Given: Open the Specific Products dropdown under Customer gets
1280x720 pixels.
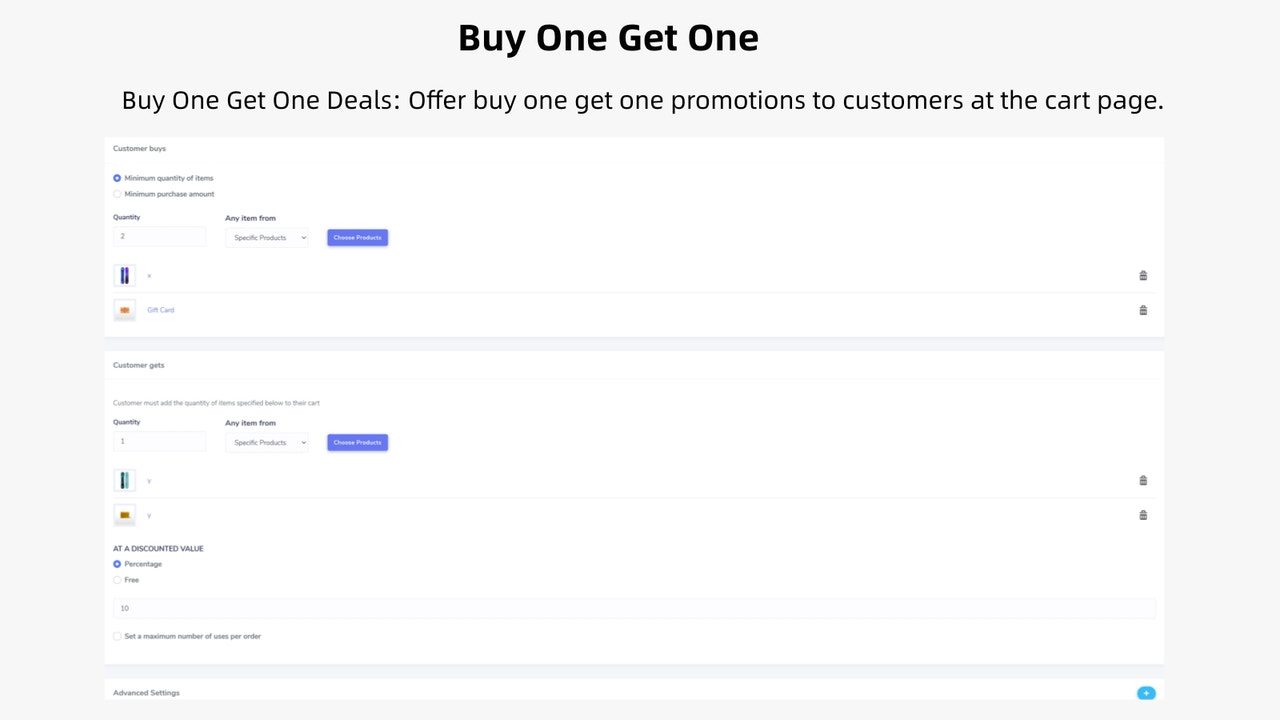Looking at the screenshot, I should point(266,442).
